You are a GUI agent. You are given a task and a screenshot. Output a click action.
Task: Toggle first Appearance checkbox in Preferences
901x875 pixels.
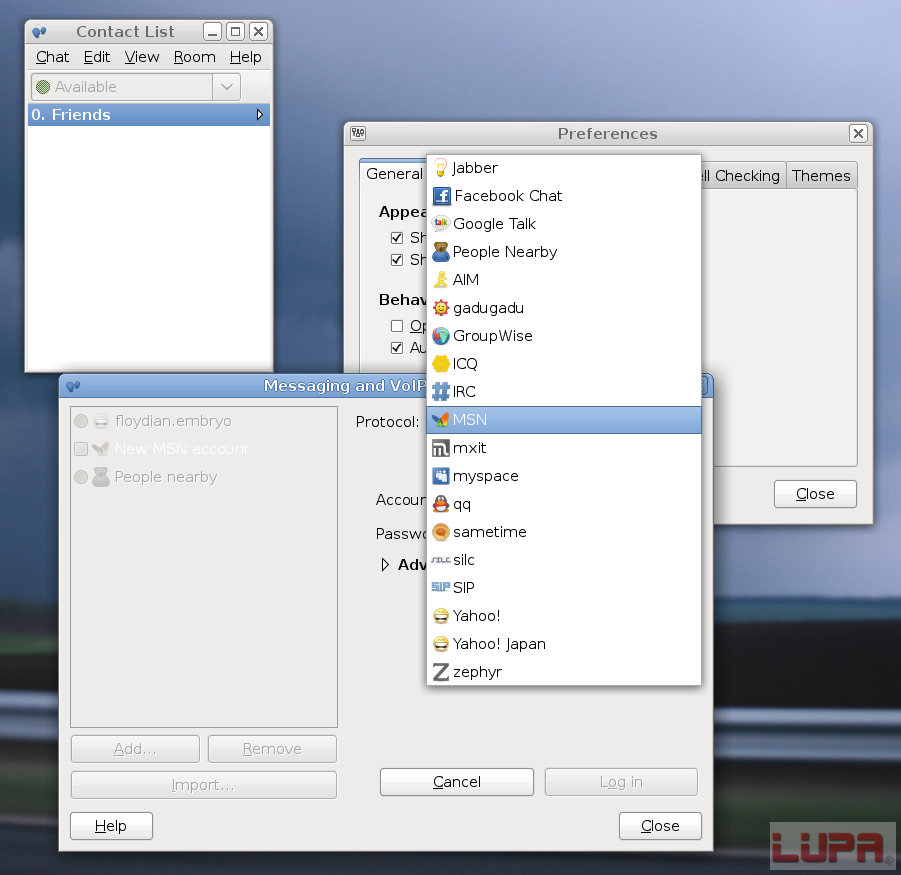tap(396, 237)
